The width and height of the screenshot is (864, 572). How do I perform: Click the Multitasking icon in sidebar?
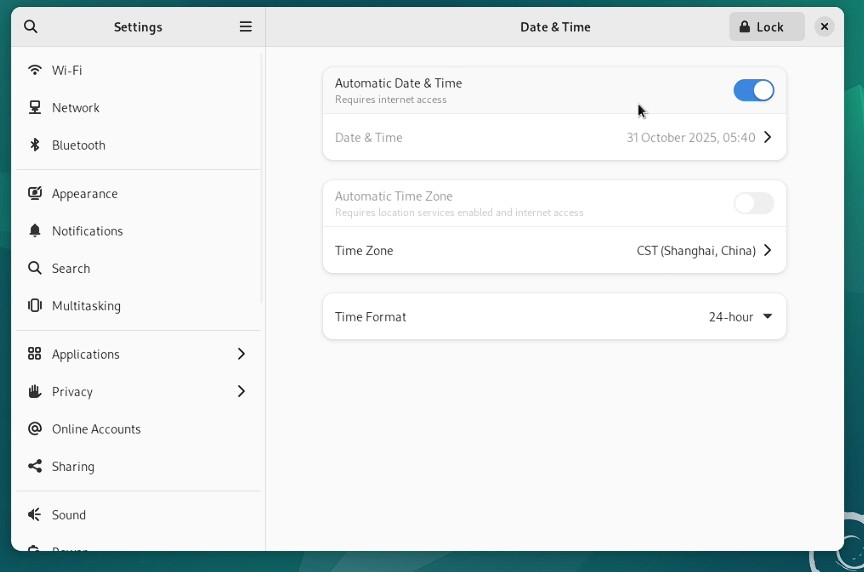pyautogui.click(x=35, y=306)
